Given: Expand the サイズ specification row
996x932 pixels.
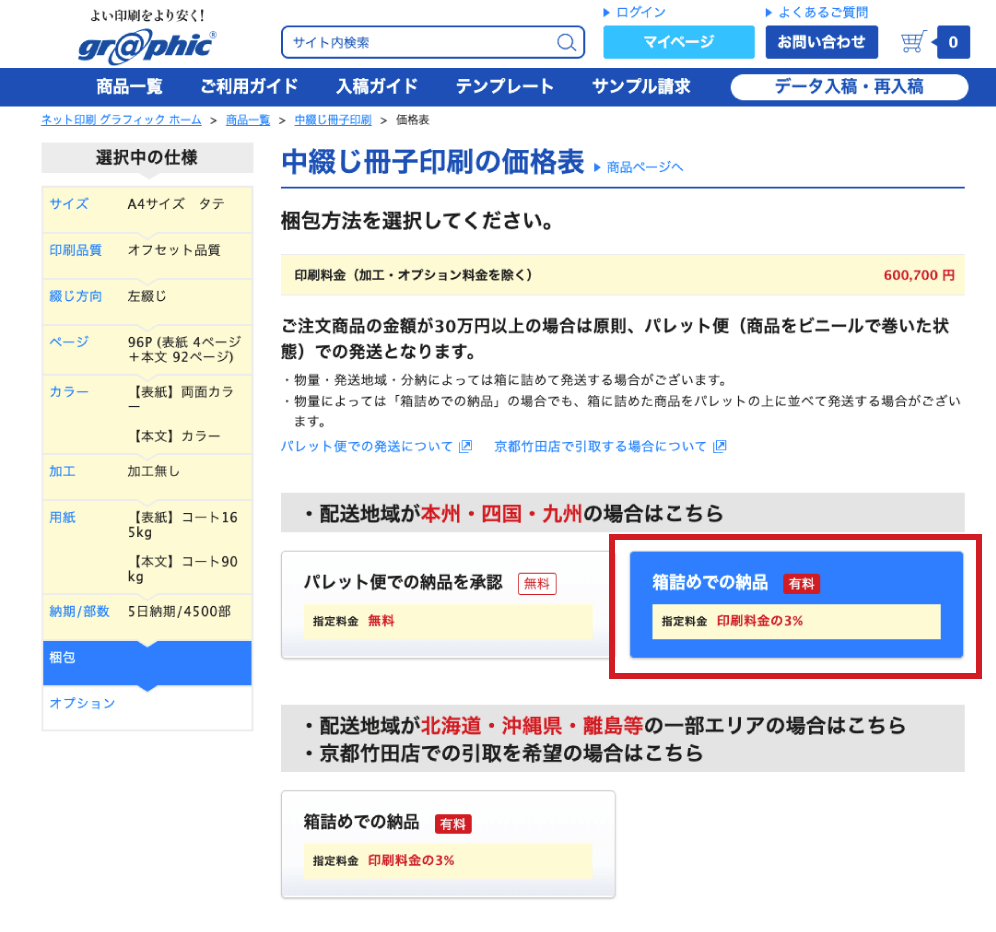Looking at the screenshot, I should tap(147, 204).
